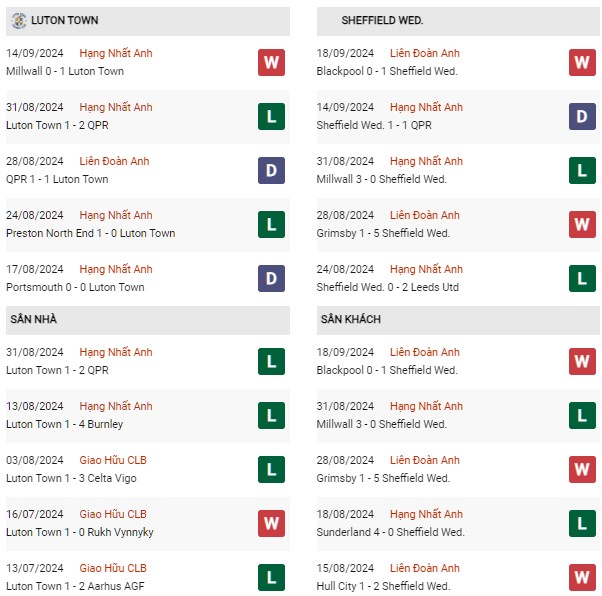Open Giao Hữu CLB link for Celta Vigo match
Viewport: 602px width, 596px height.
(x=113, y=460)
